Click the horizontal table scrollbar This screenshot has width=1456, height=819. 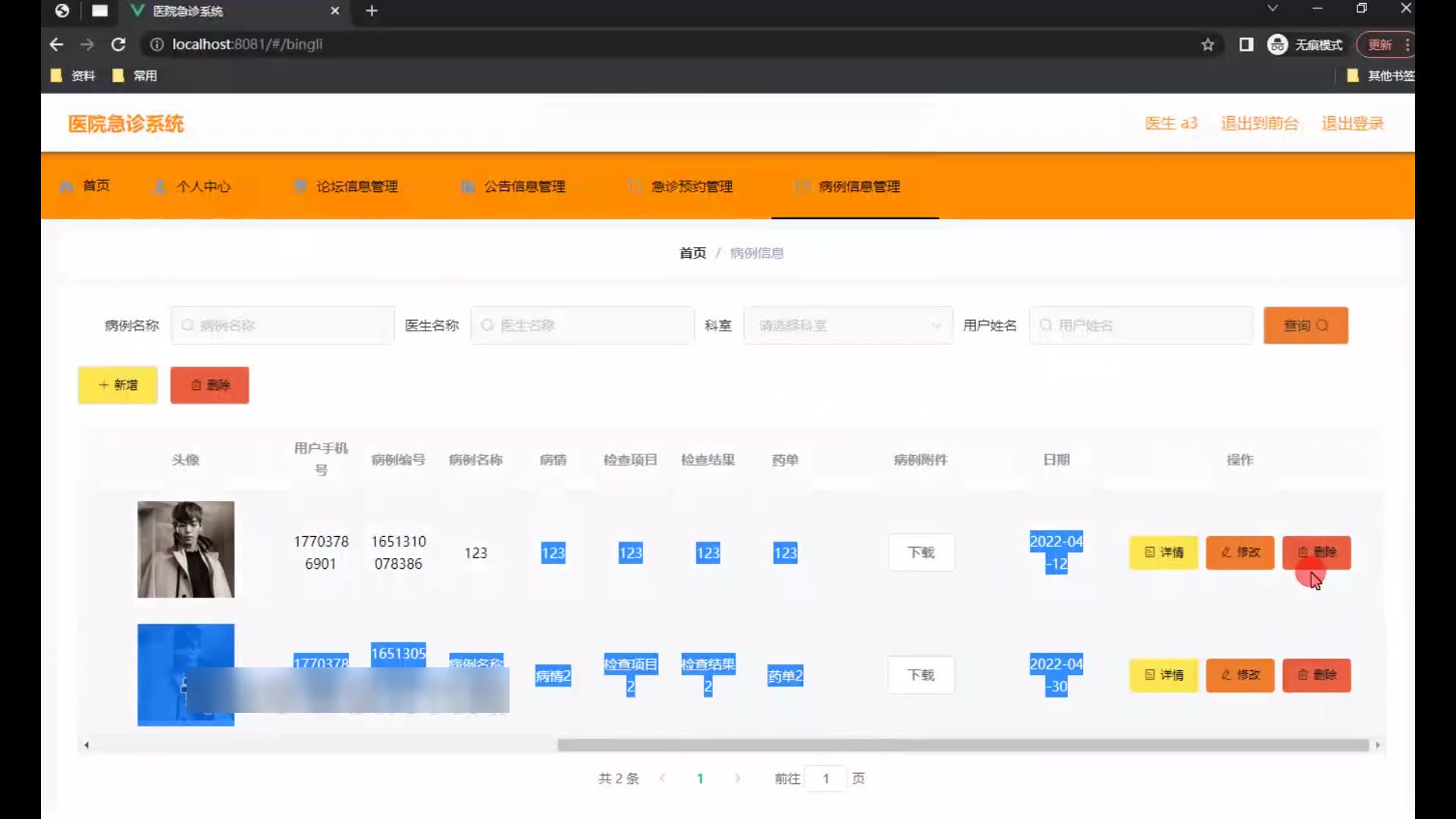[x=963, y=745]
